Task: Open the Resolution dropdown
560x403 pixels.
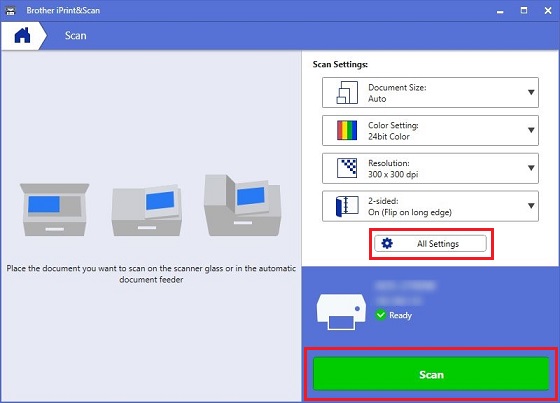Action: click(430, 168)
